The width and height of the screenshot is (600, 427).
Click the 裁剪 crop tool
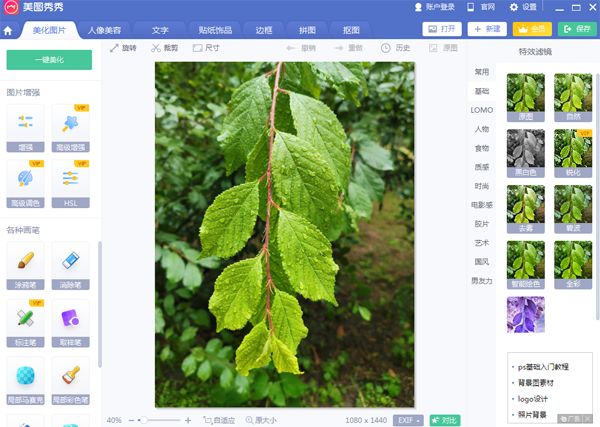pos(165,48)
